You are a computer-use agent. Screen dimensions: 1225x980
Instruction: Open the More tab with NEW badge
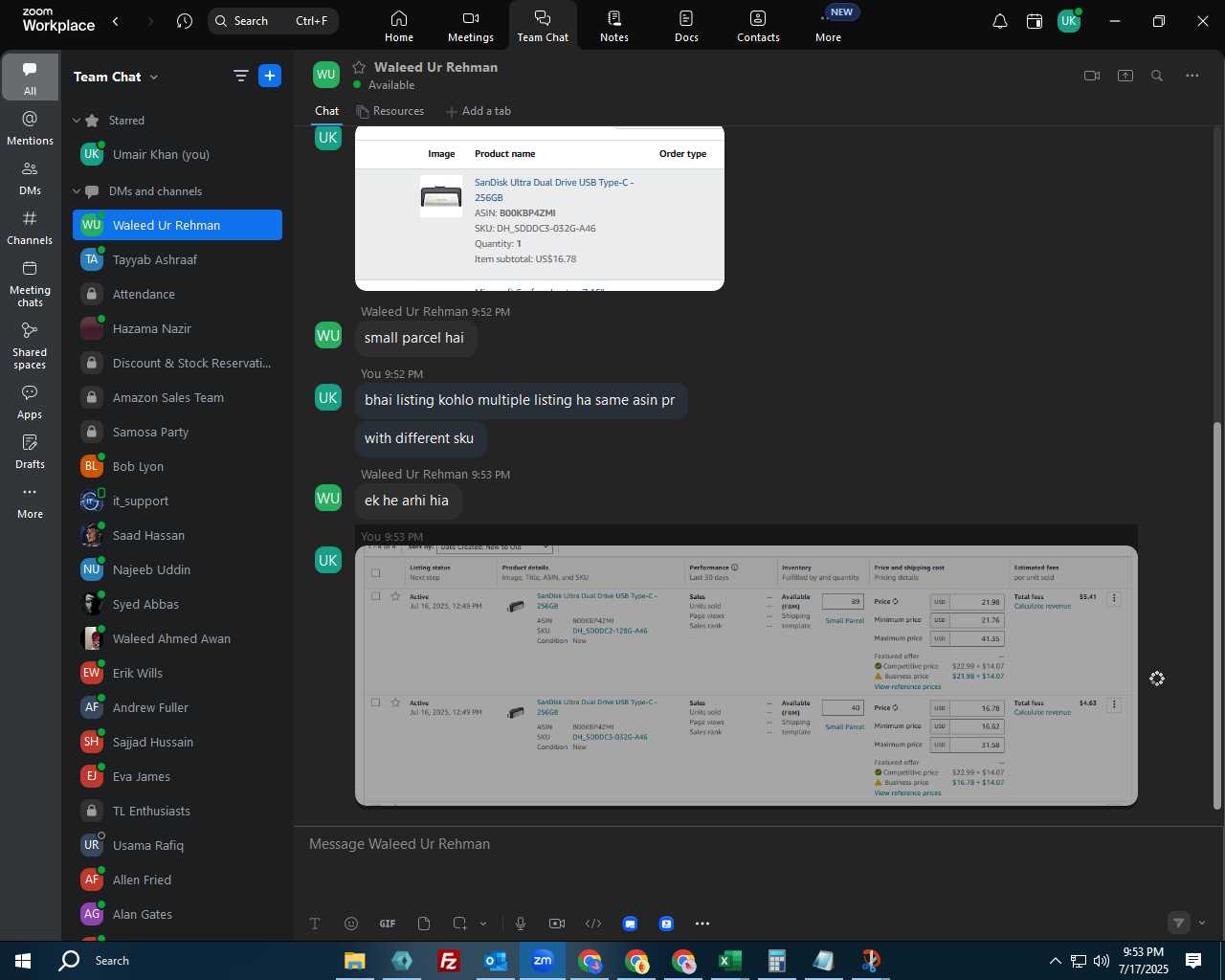click(x=830, y=26)
